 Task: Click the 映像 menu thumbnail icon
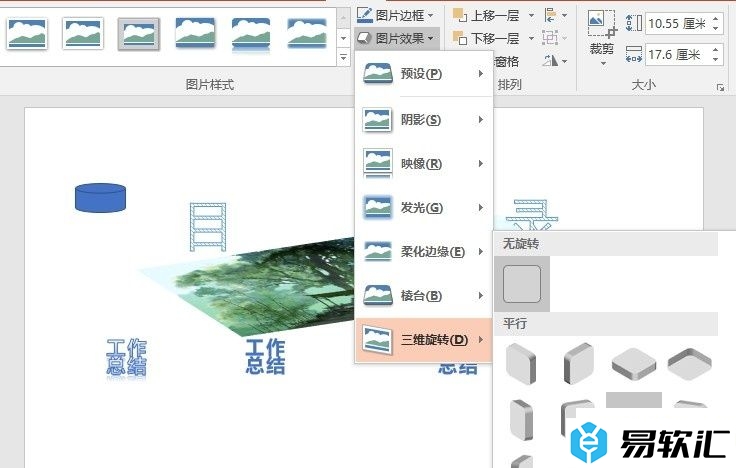pos(378,164)
